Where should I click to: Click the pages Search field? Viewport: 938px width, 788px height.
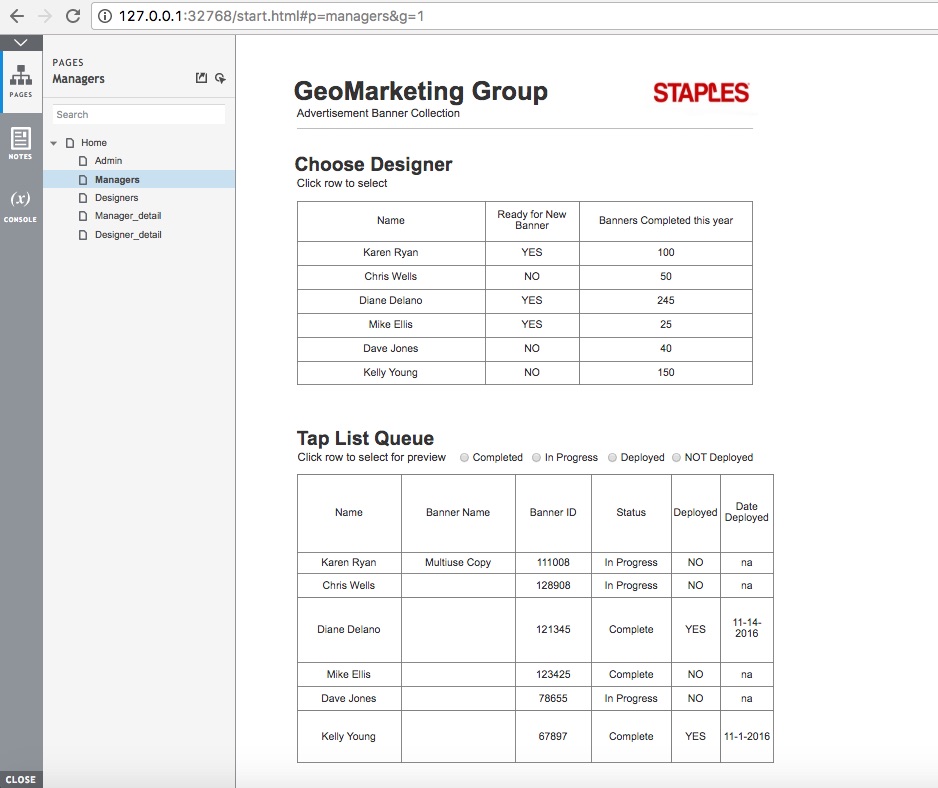[139, 115]
